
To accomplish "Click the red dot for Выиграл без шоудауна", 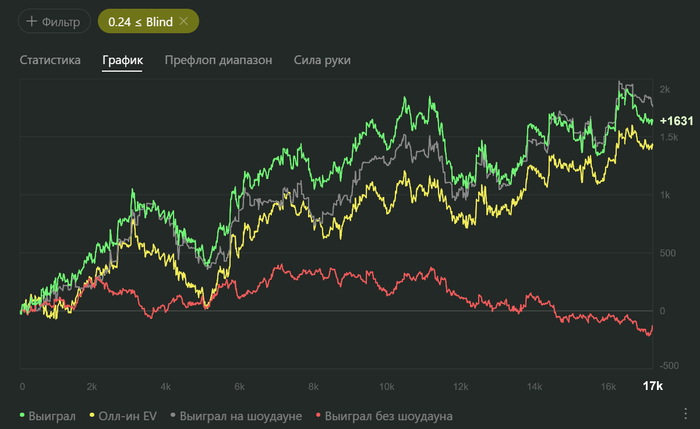I will (x=320, y=415).
